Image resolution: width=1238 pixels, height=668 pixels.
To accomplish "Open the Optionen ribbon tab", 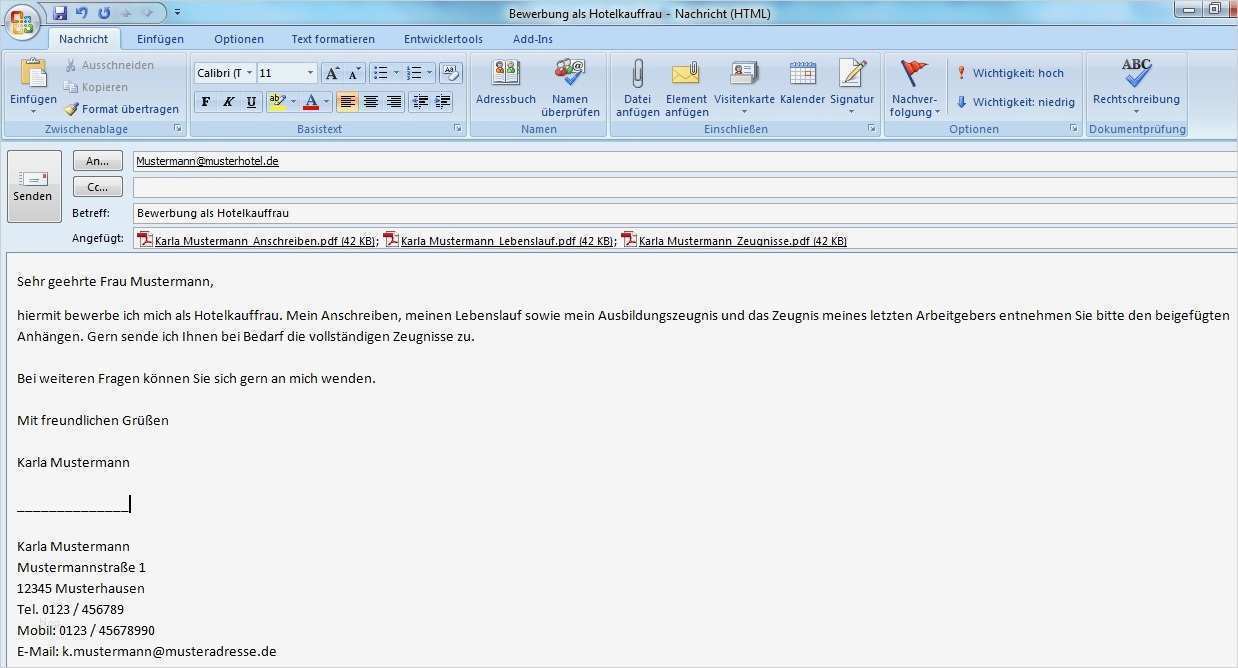I will point(239,38).
